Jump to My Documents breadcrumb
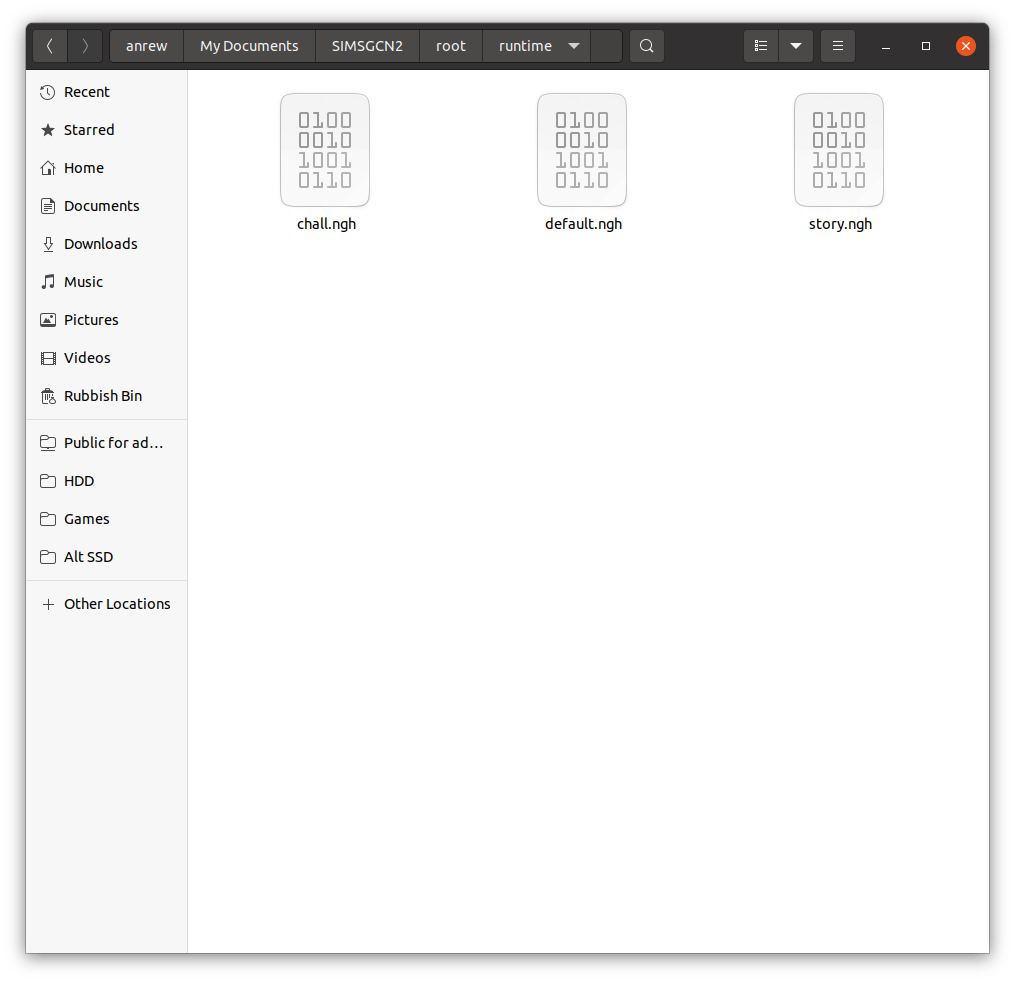The image size is (1015, 982). 249,46
